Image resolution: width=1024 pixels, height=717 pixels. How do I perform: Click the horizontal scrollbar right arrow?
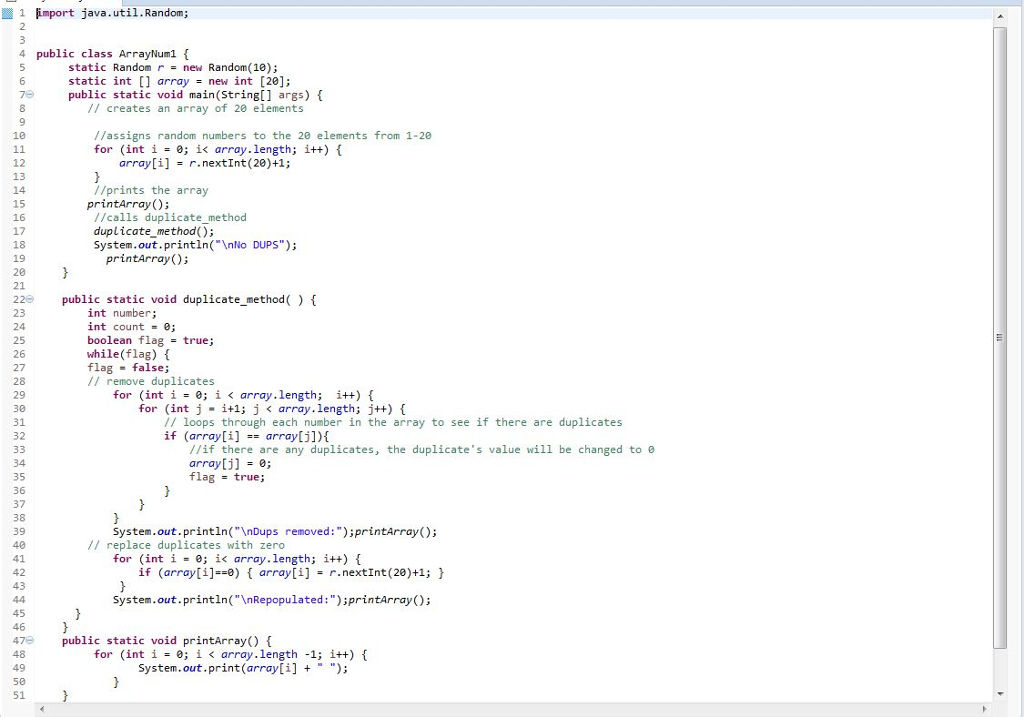pyautogui.click(x=984, y=708)
